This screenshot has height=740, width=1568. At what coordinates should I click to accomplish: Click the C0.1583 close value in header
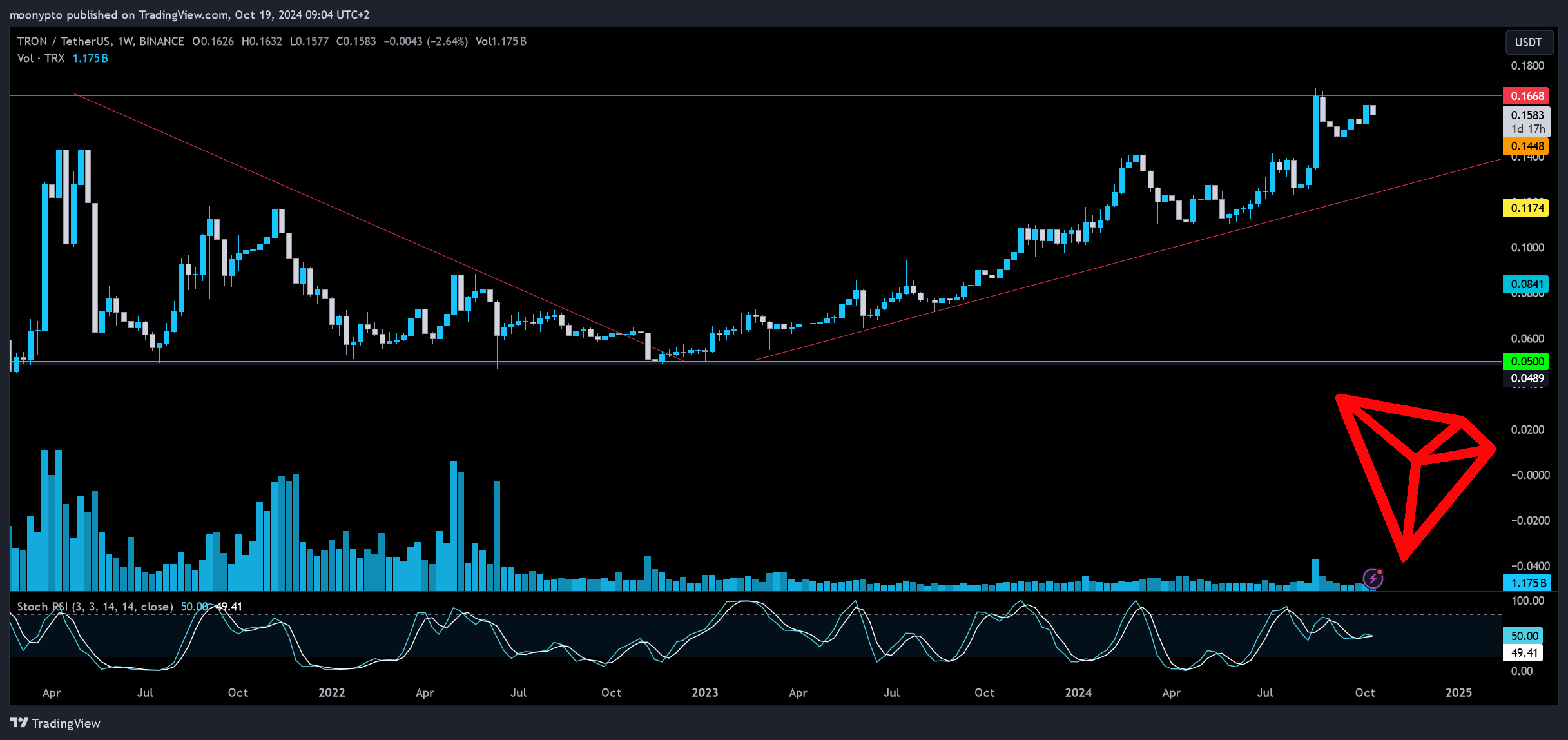click(356, 41)
